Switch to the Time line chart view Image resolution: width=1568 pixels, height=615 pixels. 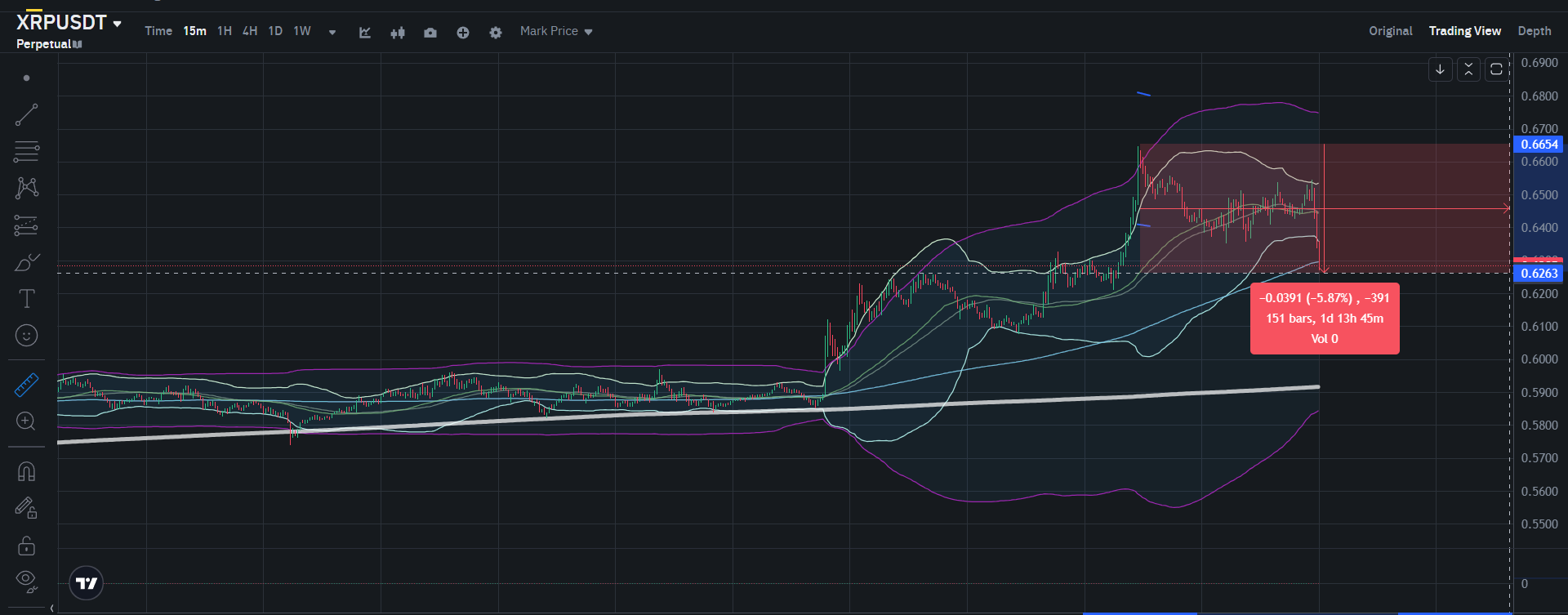tap(158, 31)
